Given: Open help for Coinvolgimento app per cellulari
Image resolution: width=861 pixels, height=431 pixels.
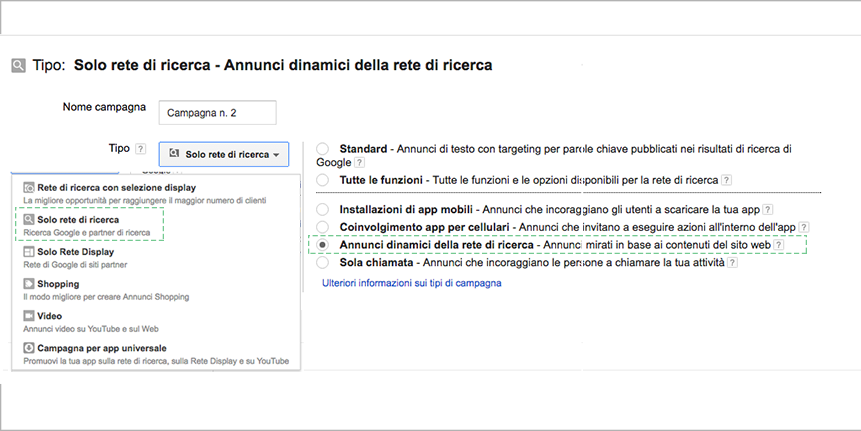Looking at the screenshot, I should point(803,227).
